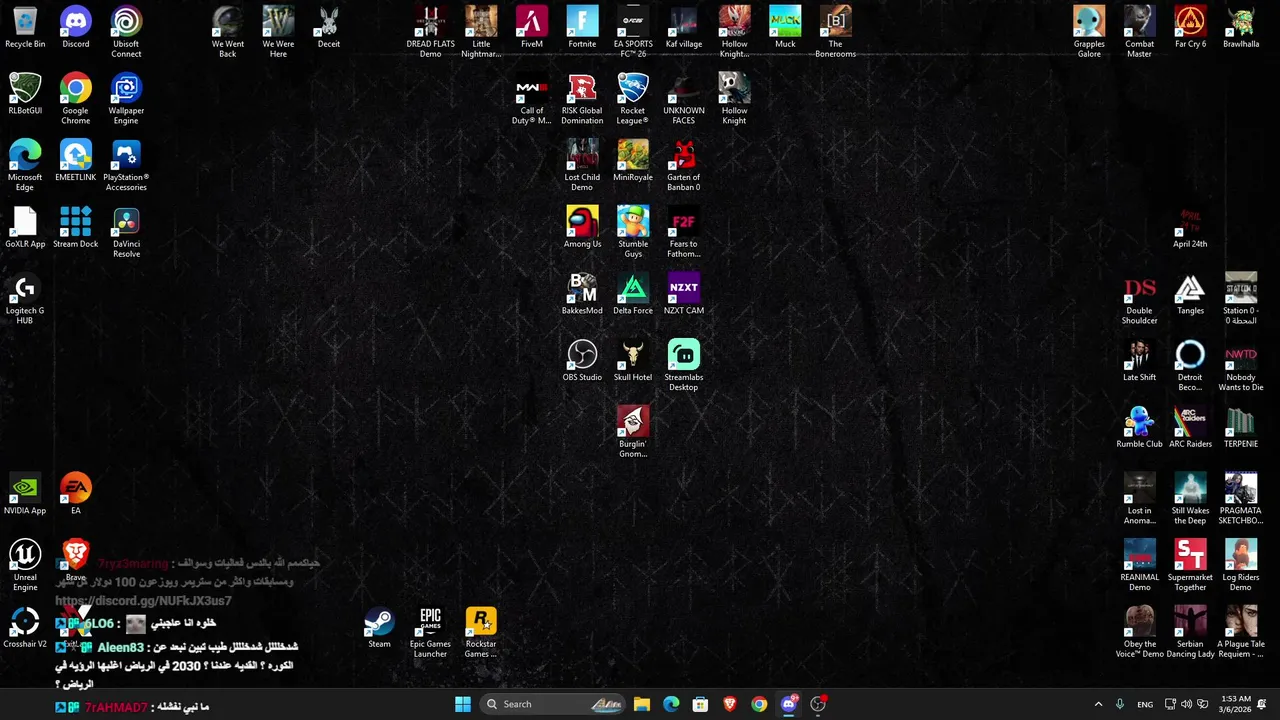Show hidden system tray icons
This screenshot has width=1280, height=720.
(x=1098, y=704)
